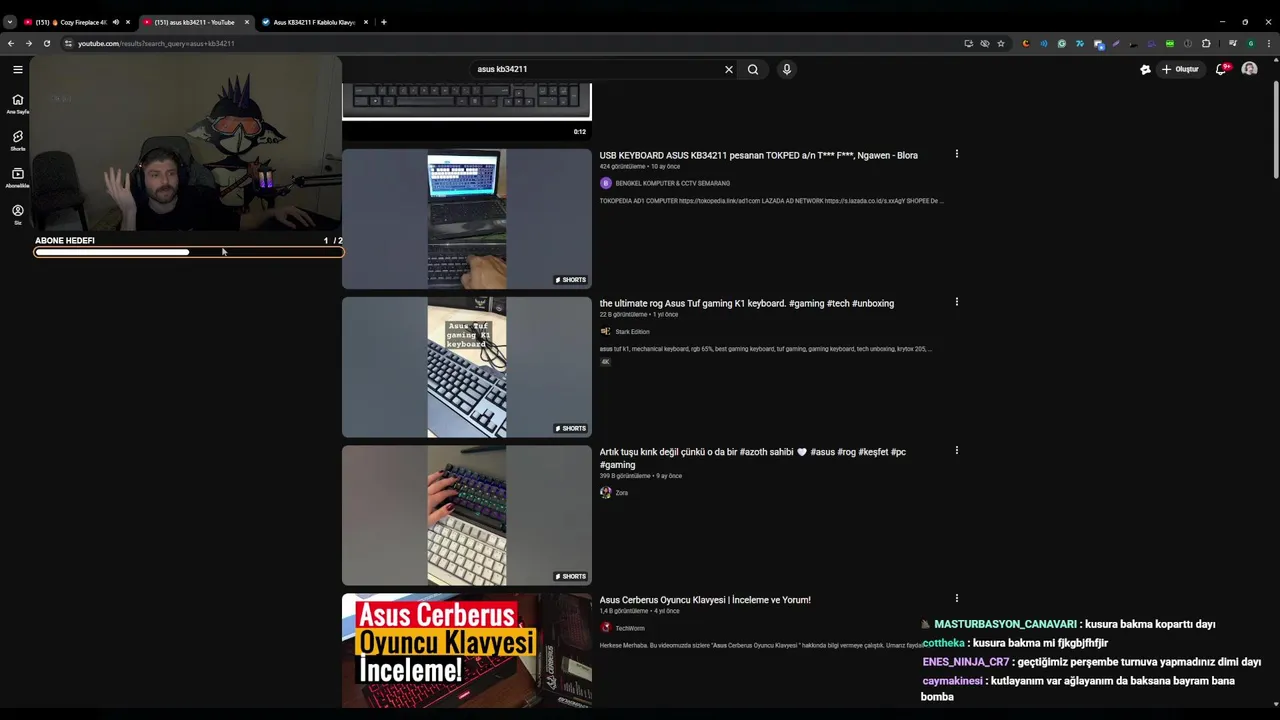Reload the page

point(47,43)
